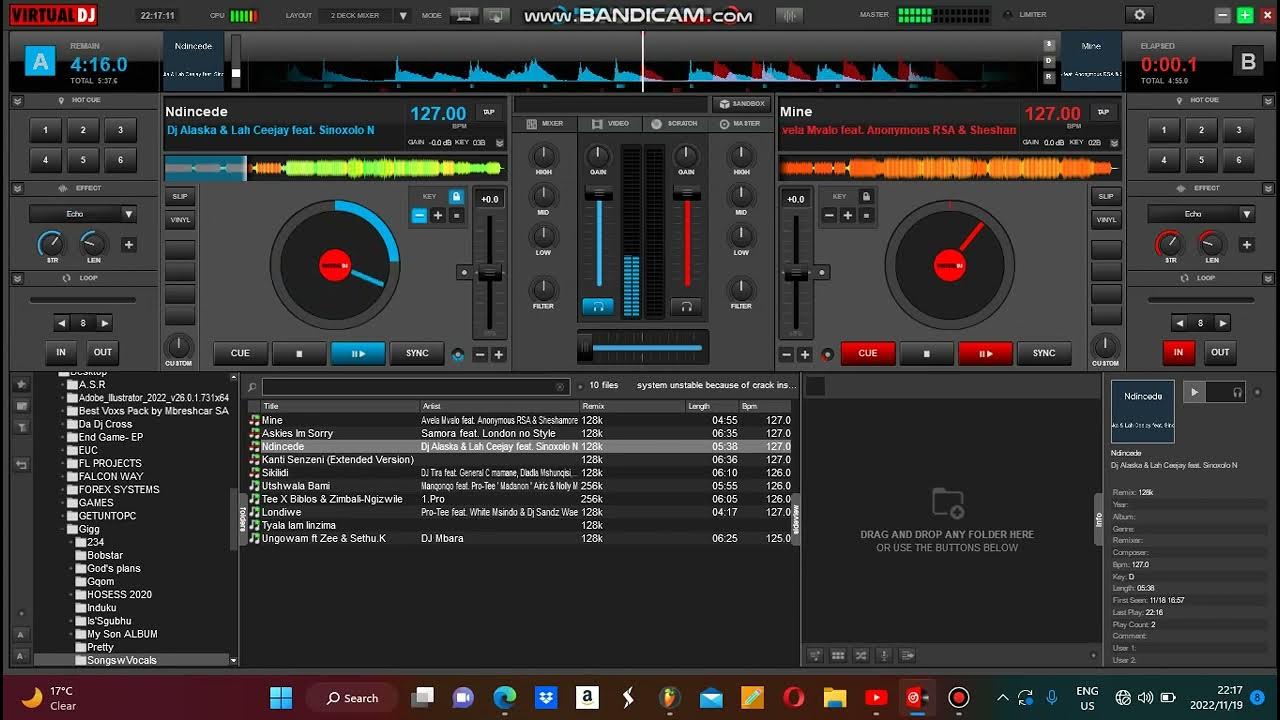The image size is (1280, 720).
Task: Click grid icon under sideview panel
Action: 838,655
